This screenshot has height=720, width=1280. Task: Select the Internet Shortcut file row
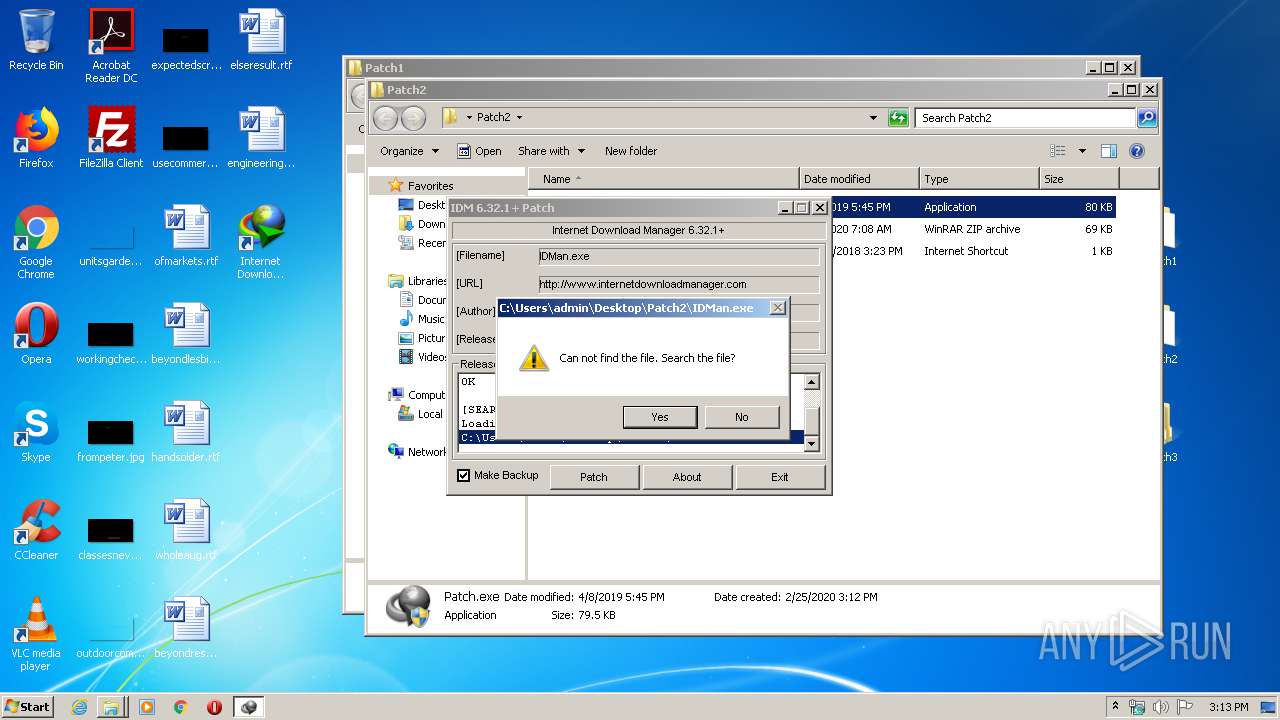pyautogui.click(x=970, y=251)
